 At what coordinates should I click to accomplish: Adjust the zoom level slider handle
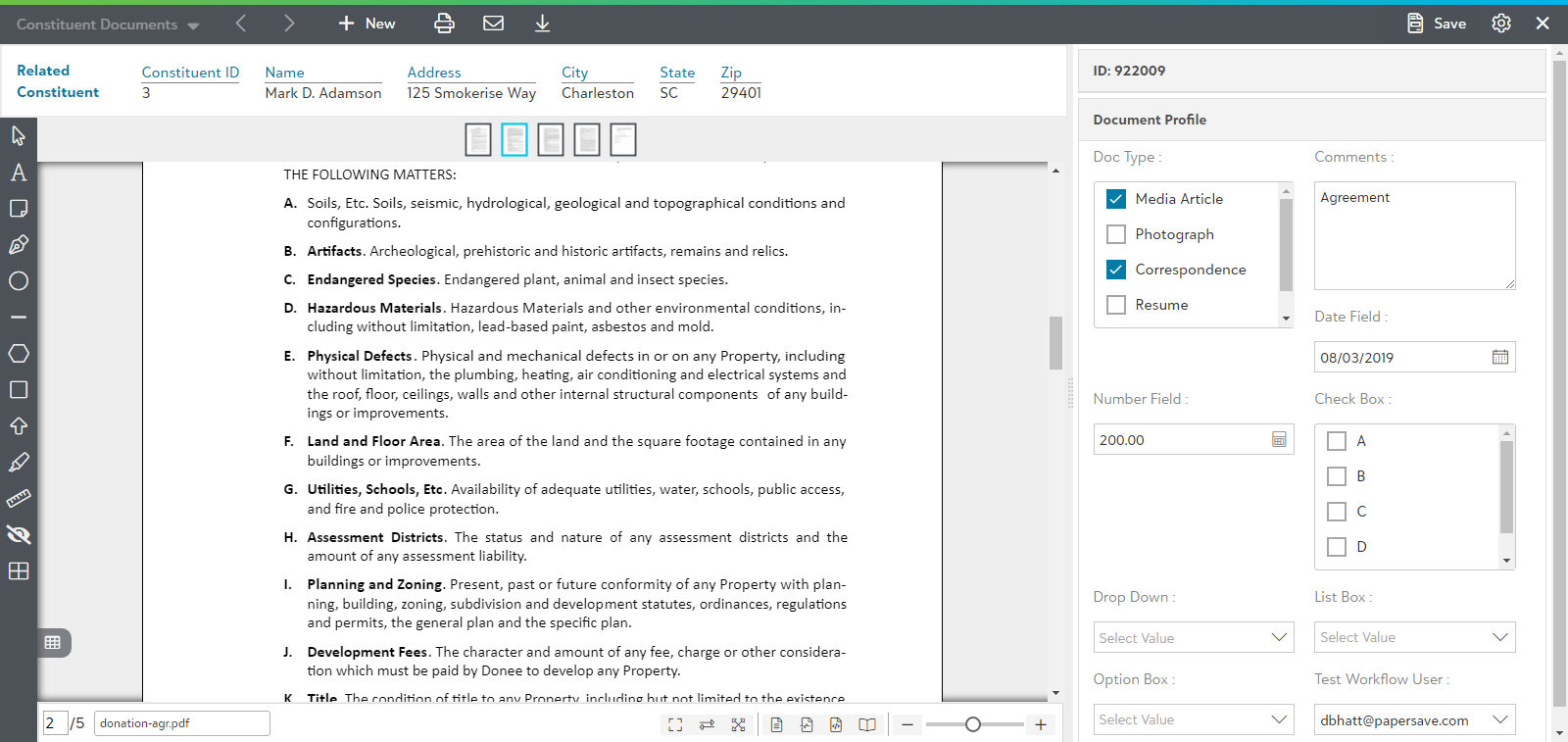click(972, 724)
